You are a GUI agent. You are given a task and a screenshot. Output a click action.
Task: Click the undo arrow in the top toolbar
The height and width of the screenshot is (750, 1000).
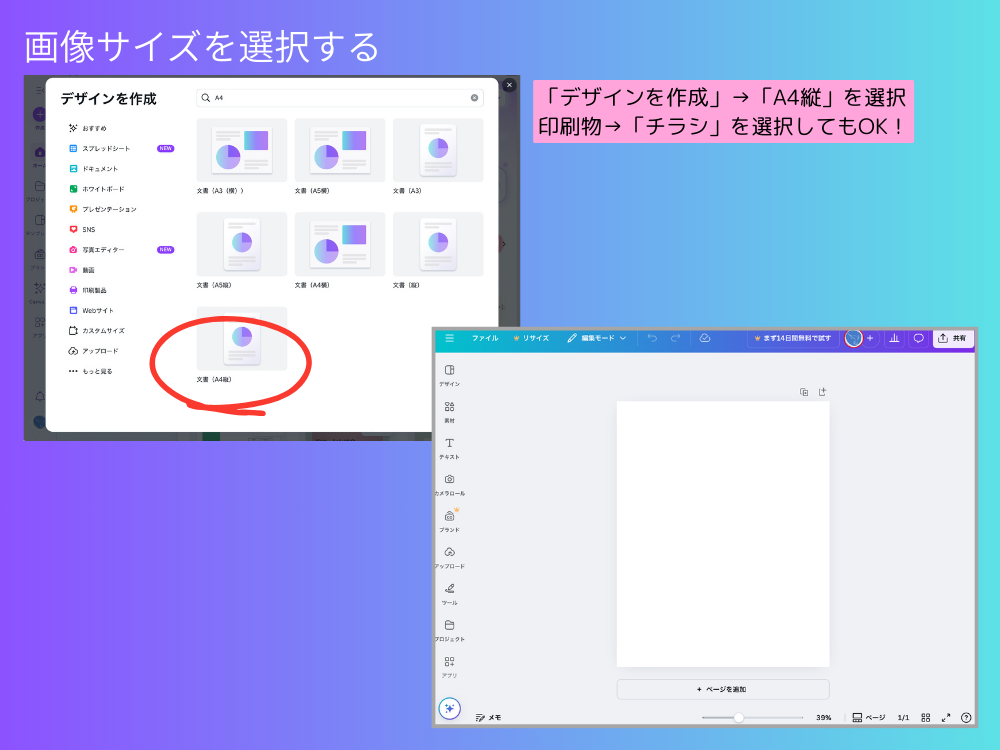pyautogui.click(x=651, y=339)
